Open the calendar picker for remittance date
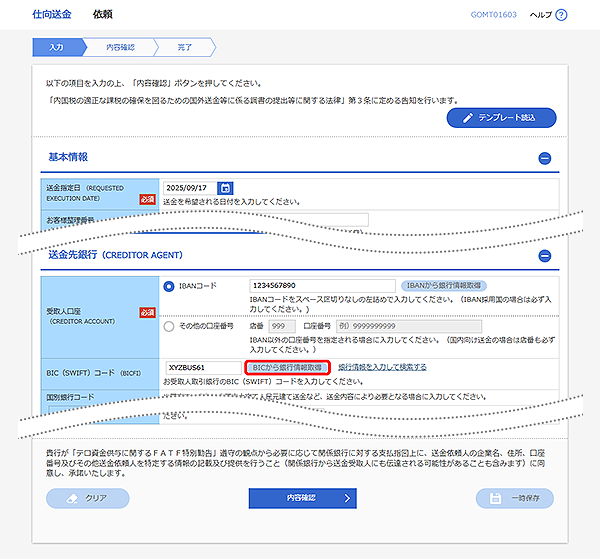 [x=225, y=188]
